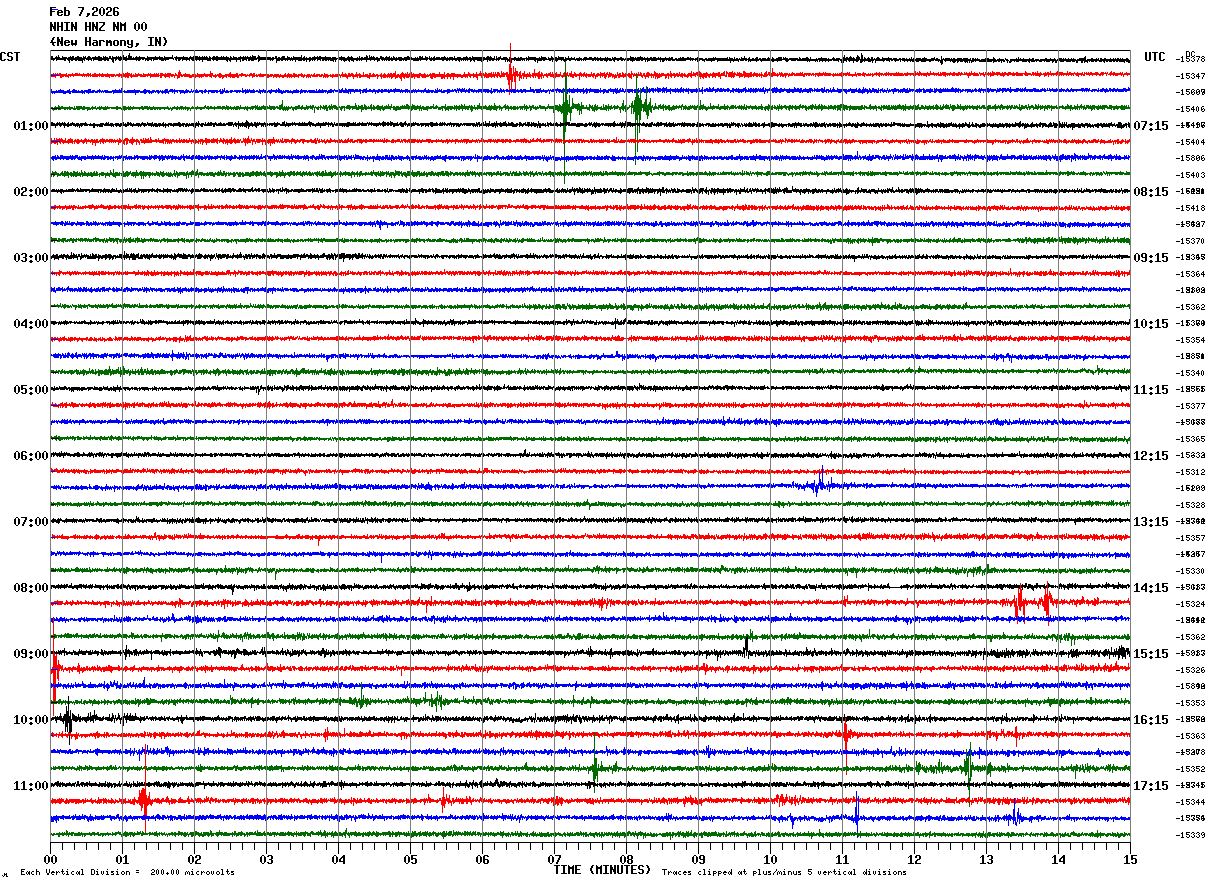Pick minute tick 08 on the time axis
This screenshot has height=886, width=1210.
(626, 859)
